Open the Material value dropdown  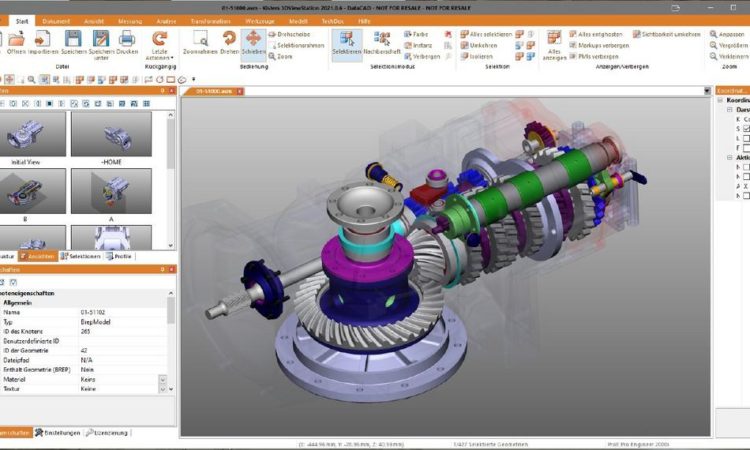[x=163, y=380]
